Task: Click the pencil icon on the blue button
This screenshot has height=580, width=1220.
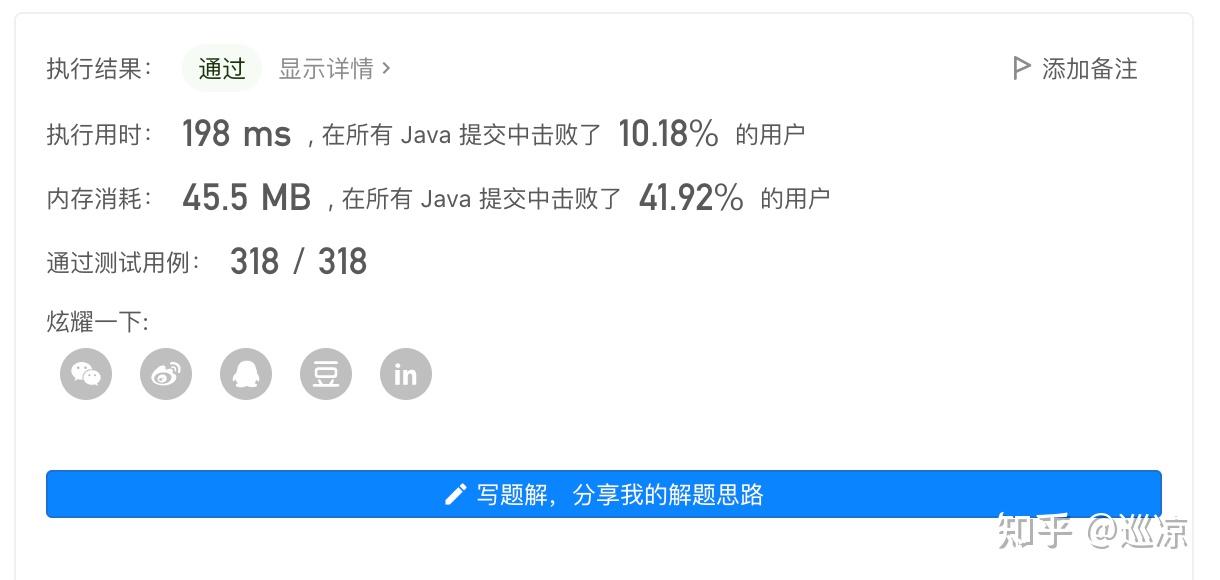Action: (x=455, y=494)
